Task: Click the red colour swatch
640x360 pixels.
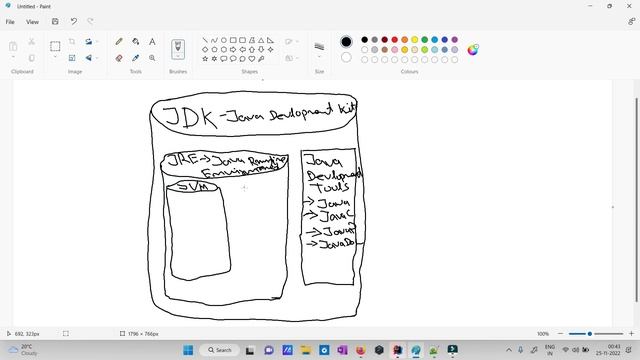Action: click(394, 40)
